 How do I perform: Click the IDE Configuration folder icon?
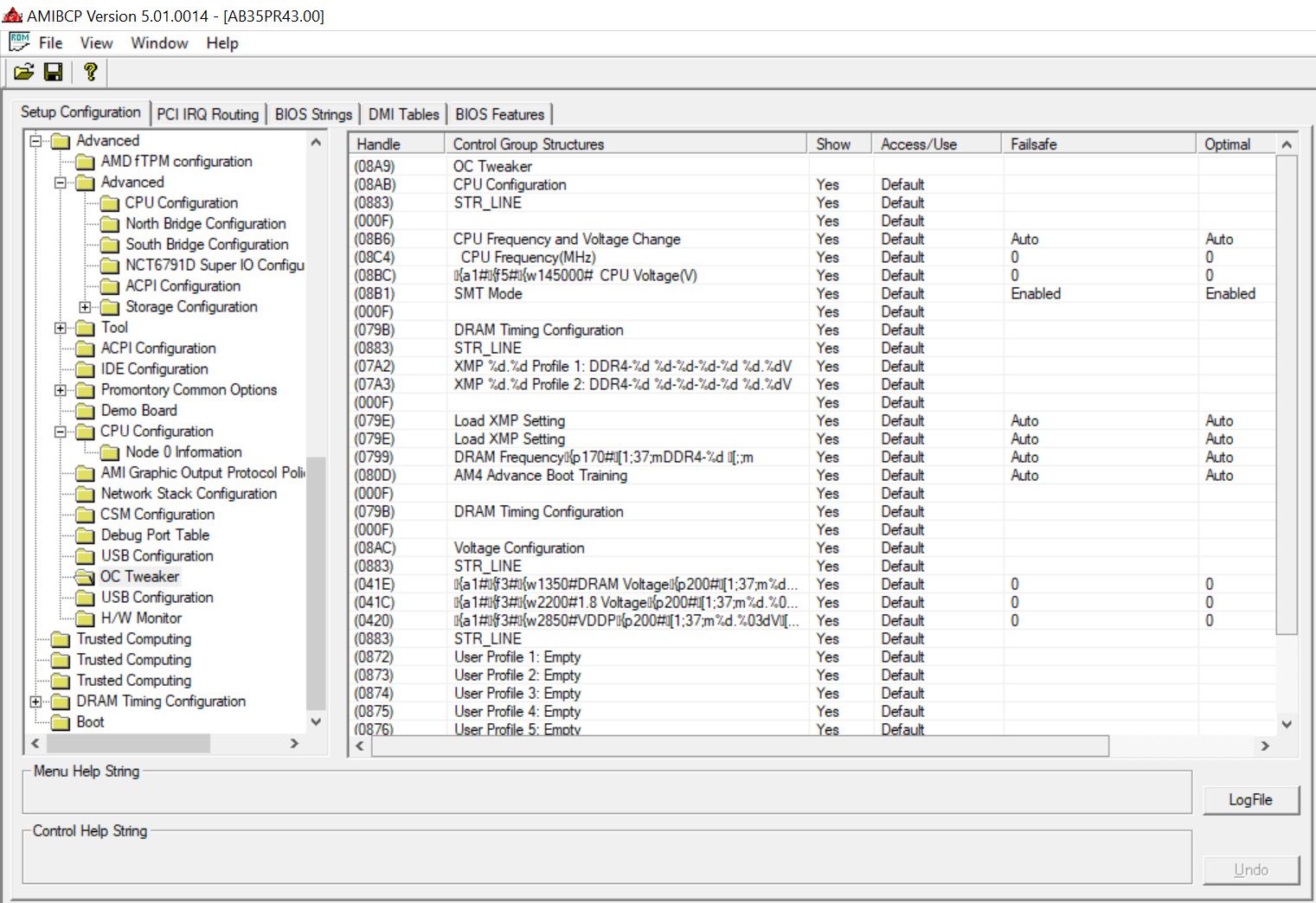85,369
